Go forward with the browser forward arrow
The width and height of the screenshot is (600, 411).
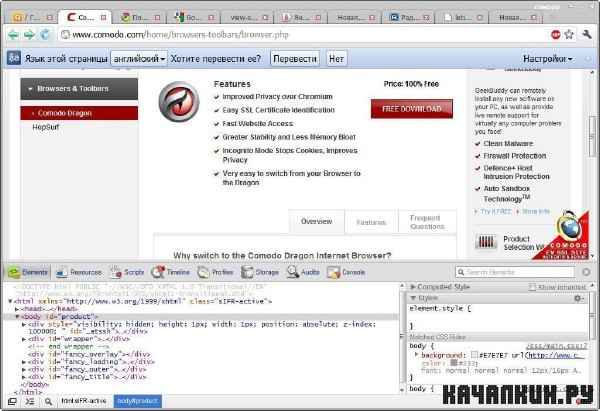(29, 35)
